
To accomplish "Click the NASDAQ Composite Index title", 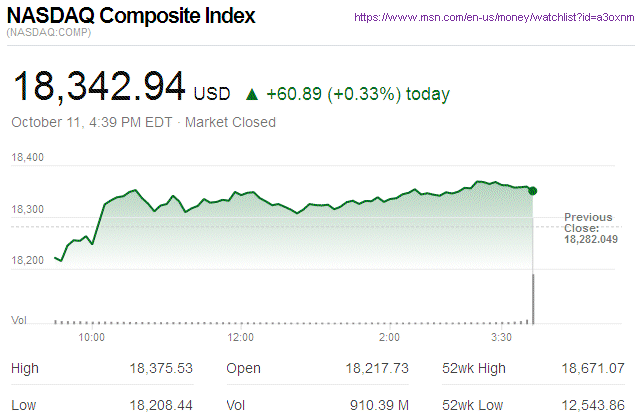I will (131, 17).
